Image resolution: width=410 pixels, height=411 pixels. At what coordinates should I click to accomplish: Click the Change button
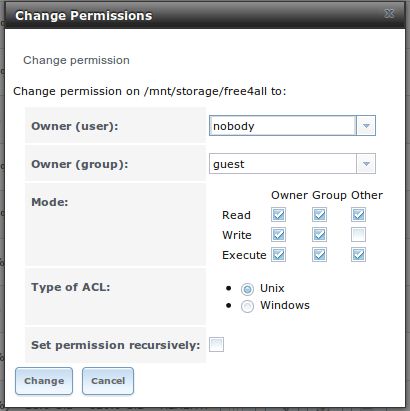pos(44,381)
